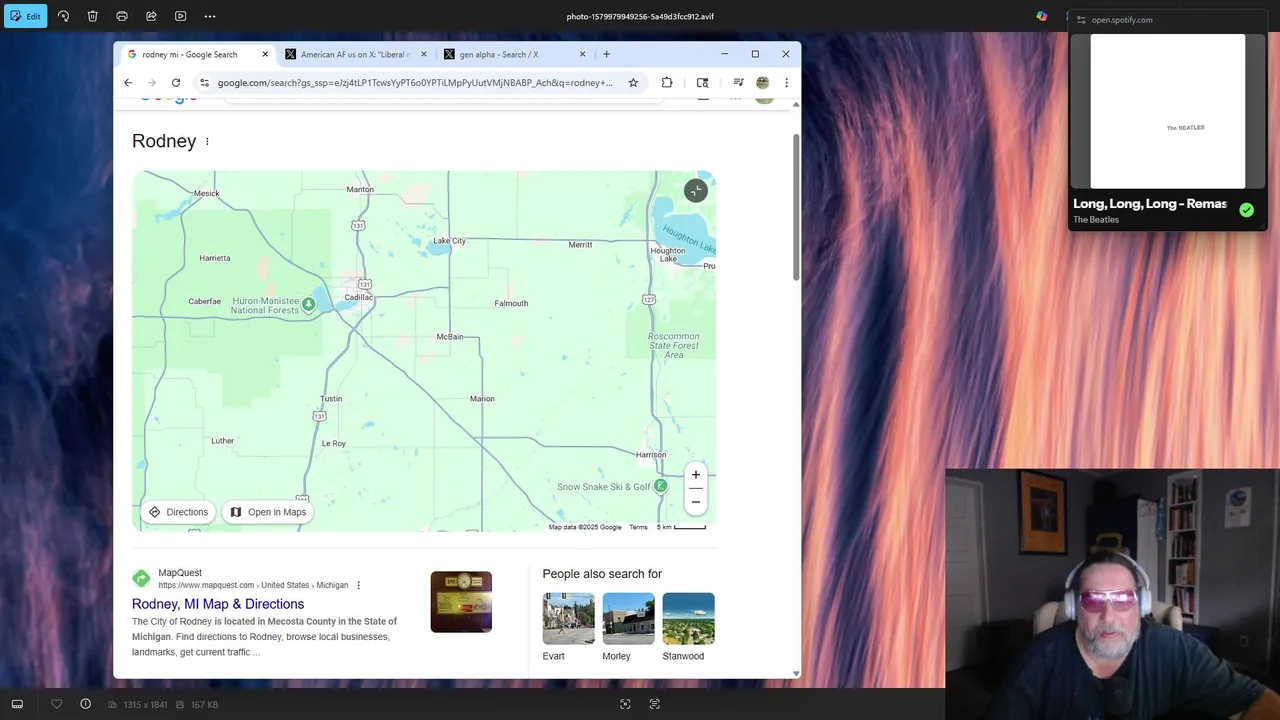Start slideshow with the play icon
Image resolution: width=1280 pixels, height=720 pixels.
tap(180, 16)
